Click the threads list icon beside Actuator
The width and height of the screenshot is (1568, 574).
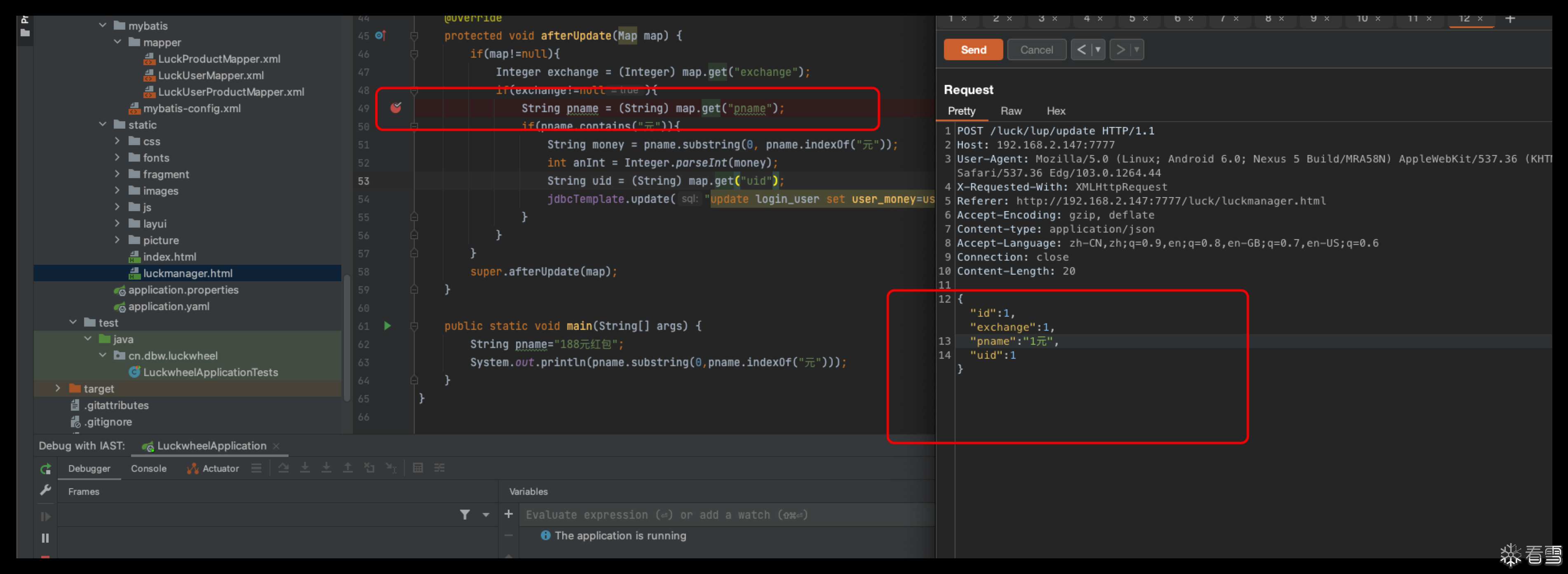point(256,468)
